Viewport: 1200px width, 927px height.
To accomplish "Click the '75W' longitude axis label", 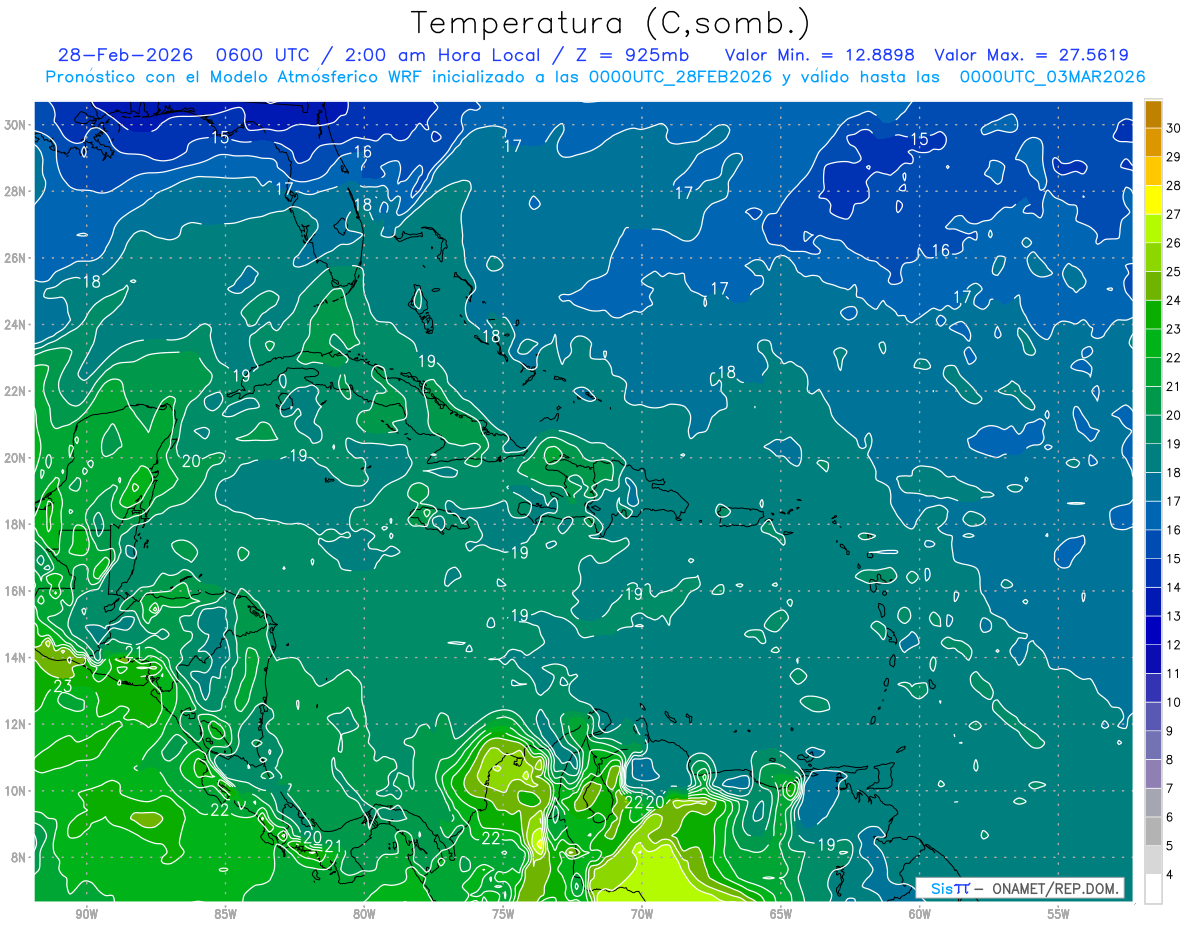I will pyautogui.click(x=503, y=915).
